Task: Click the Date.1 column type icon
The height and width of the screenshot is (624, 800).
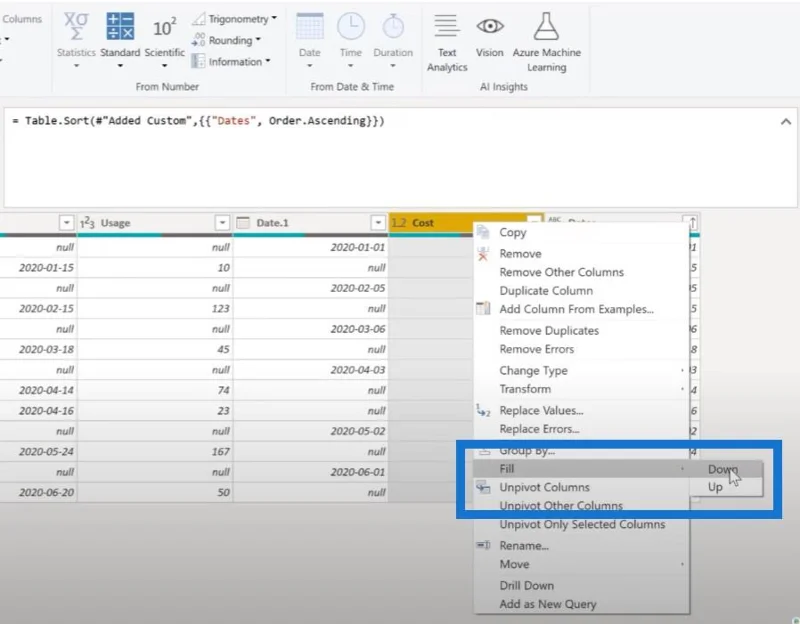Action: (243, 223)
